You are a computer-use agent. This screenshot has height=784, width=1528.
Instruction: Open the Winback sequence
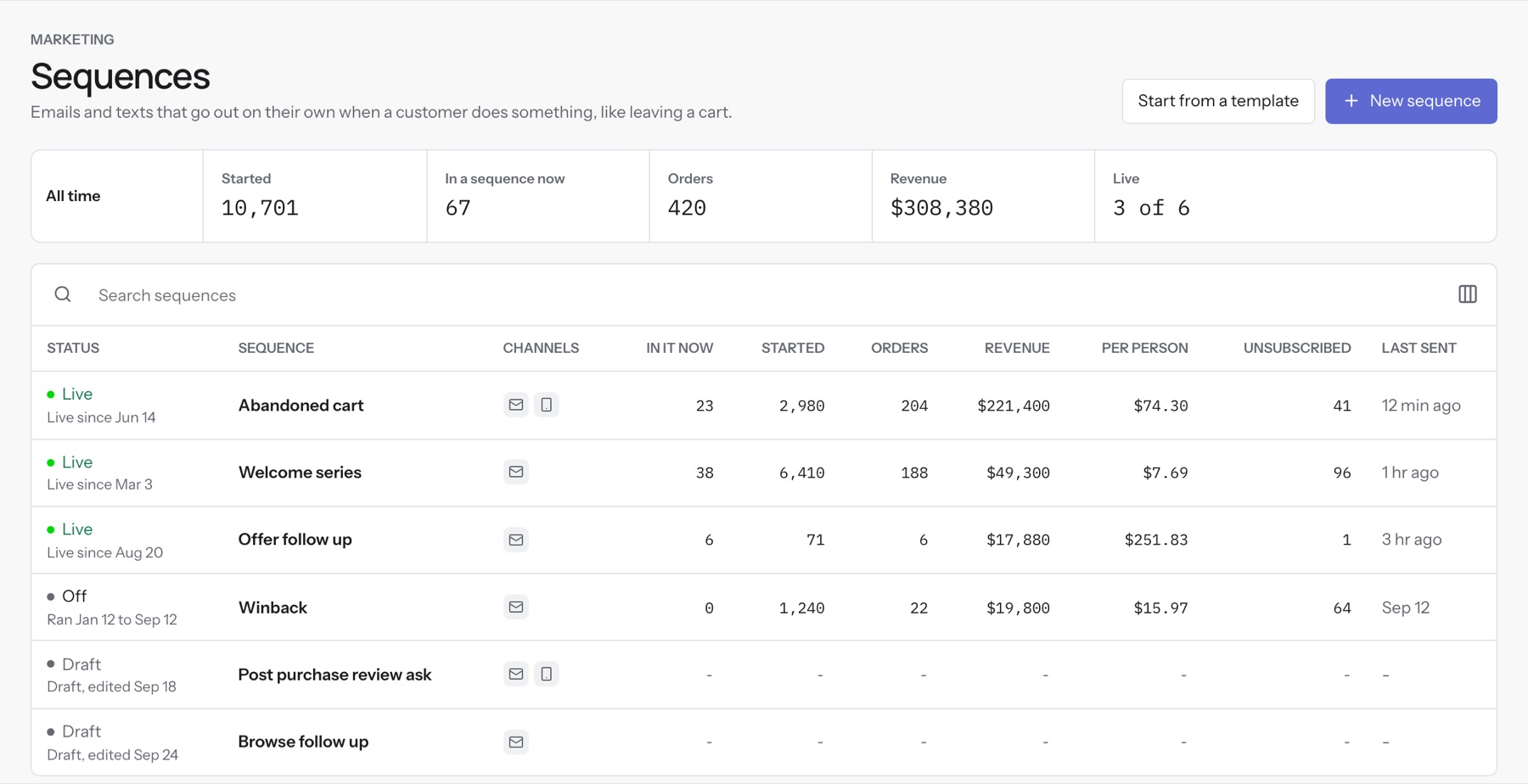[x=272, y=608]
